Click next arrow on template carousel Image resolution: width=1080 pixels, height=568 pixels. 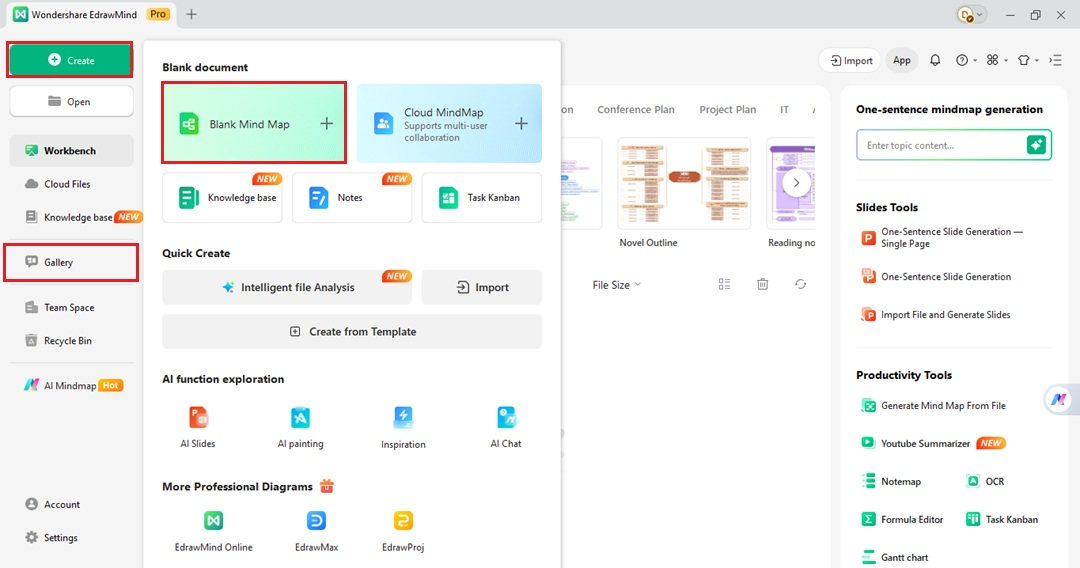(x=796, y=183)
